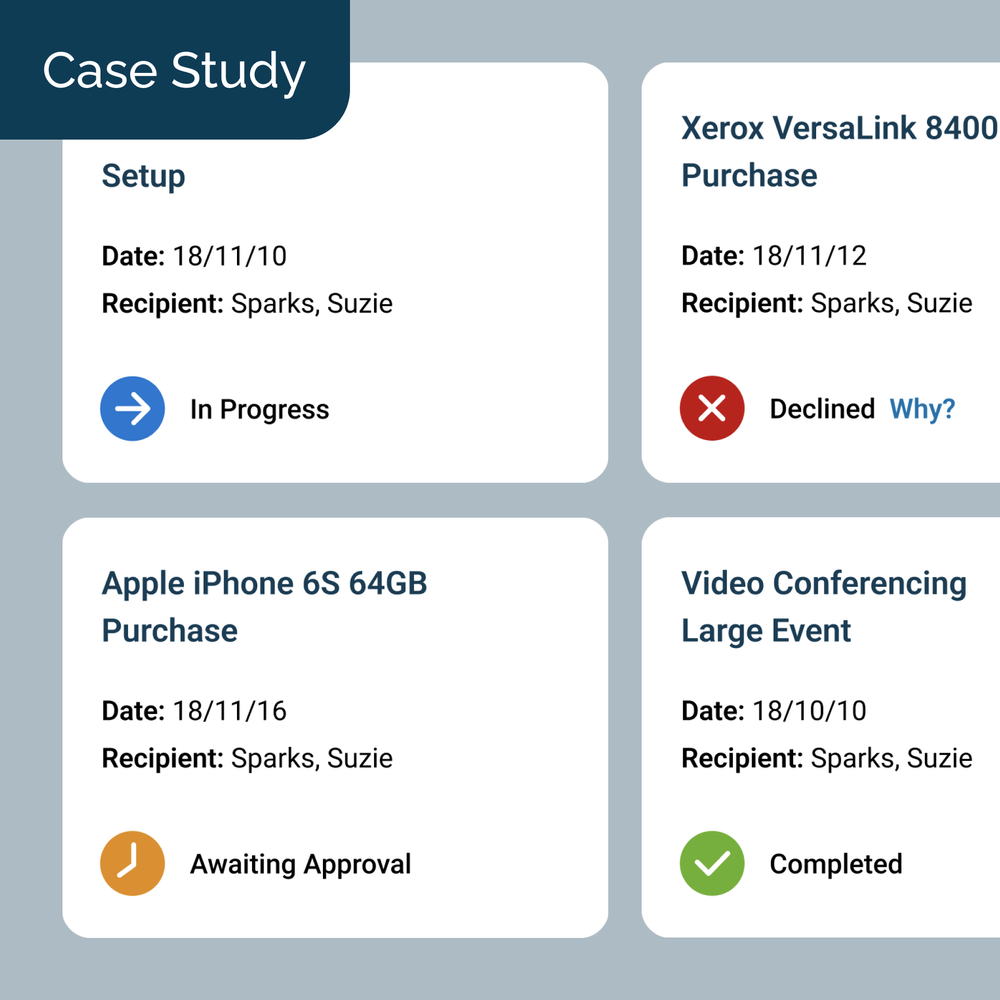
Task: Open the Video Conferencing Large Event title
Action: coord(823,606)
